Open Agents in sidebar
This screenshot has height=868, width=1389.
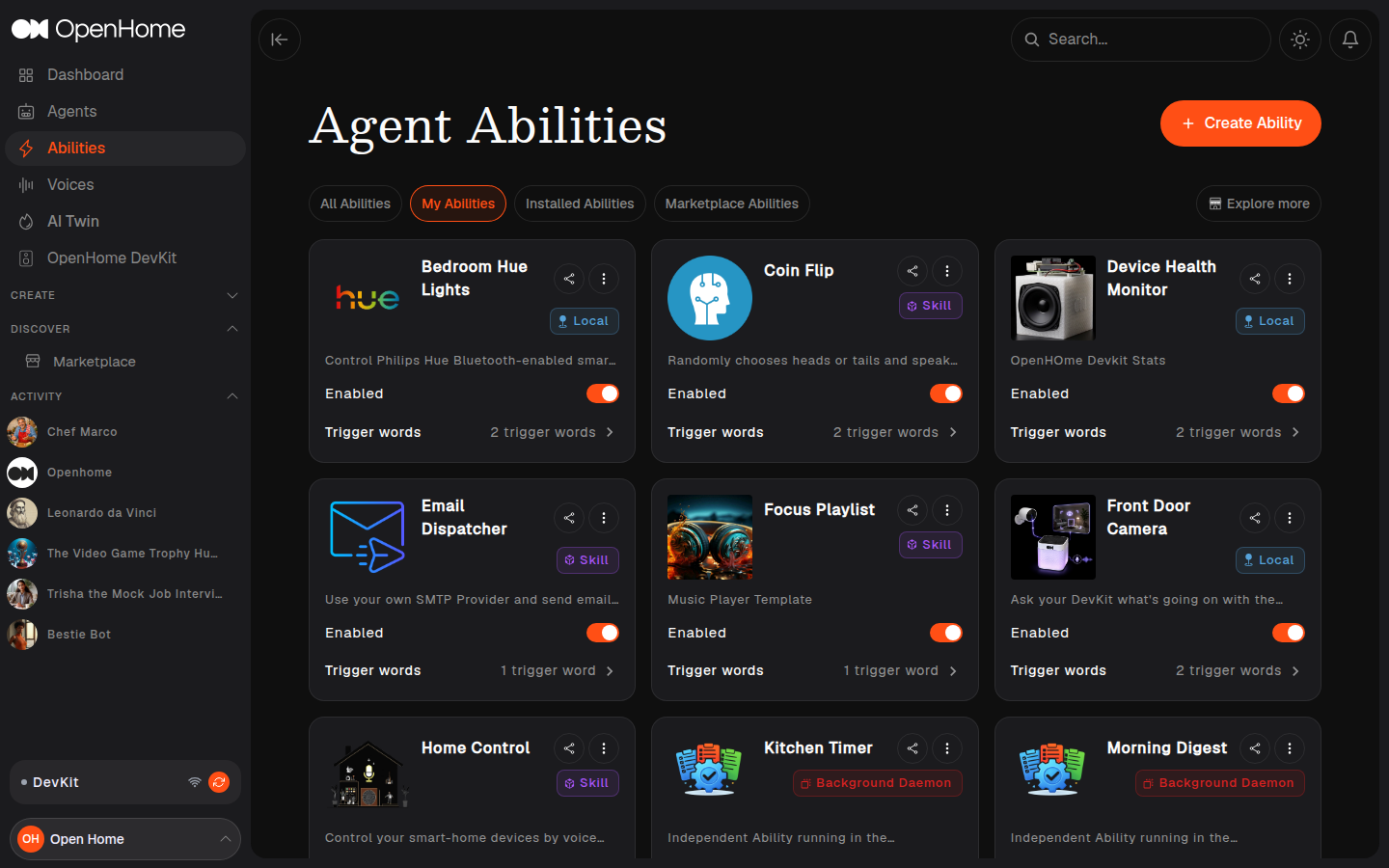tap(125, 112)
